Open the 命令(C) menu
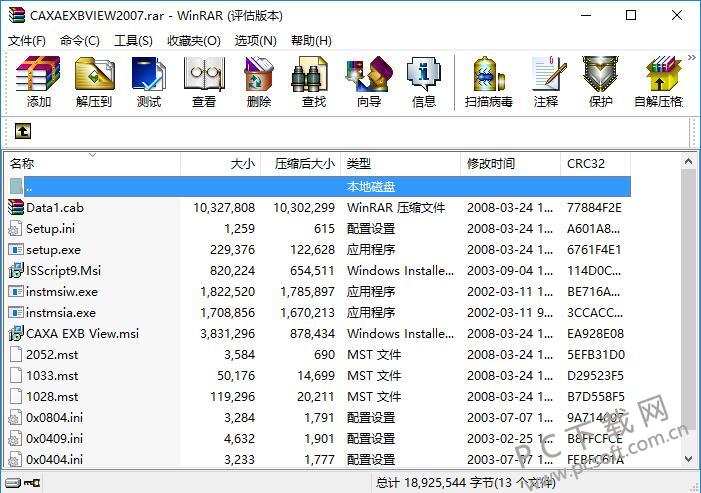 (80, 41)
